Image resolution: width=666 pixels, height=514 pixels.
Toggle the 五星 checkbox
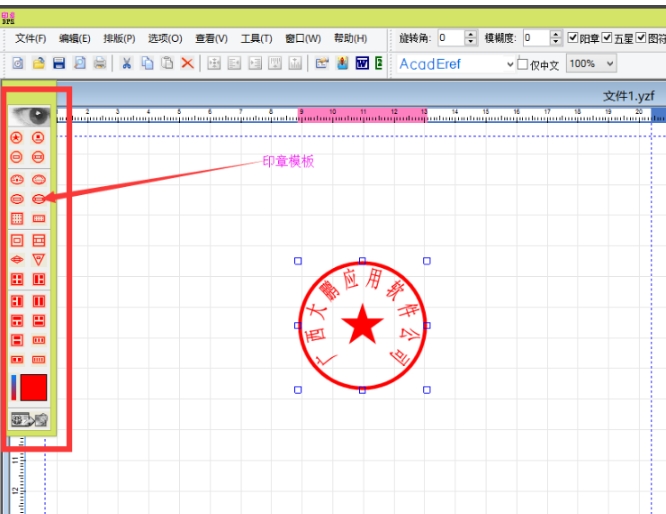pos(607,37)
